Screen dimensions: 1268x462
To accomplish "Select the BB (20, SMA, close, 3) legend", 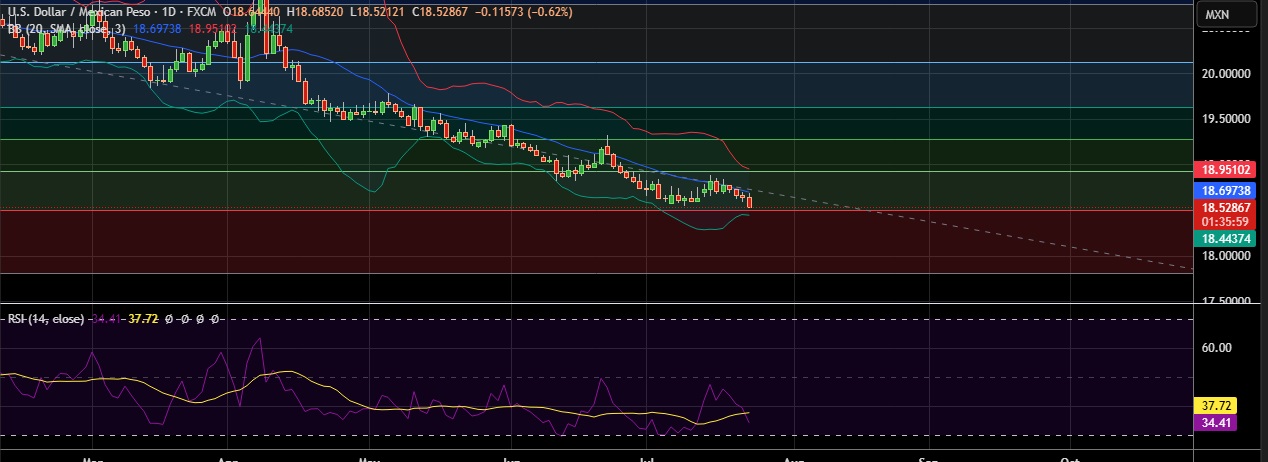I will (x=66, y=29).
